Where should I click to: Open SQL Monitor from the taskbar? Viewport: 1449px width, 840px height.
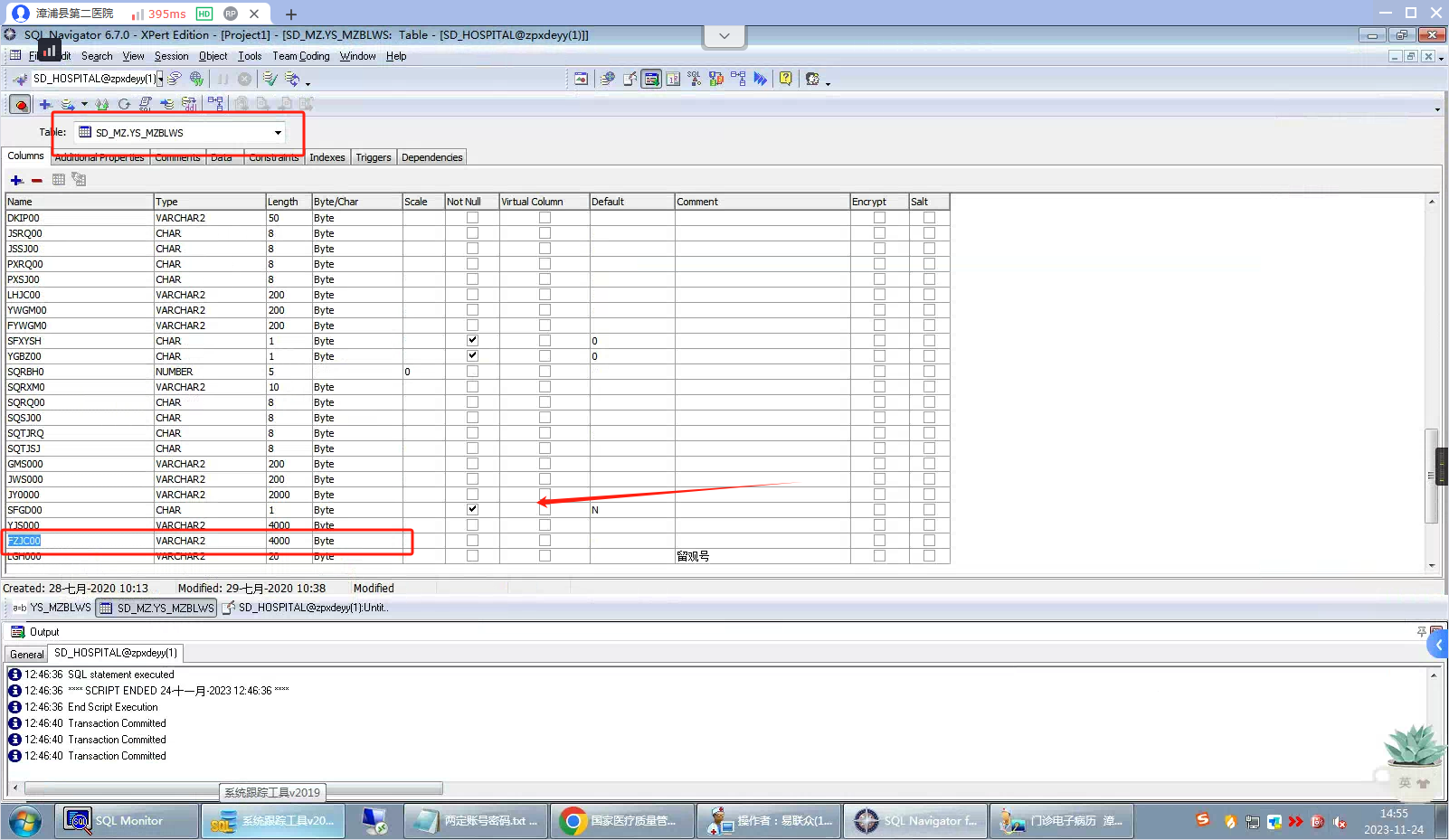coord(127,821)
